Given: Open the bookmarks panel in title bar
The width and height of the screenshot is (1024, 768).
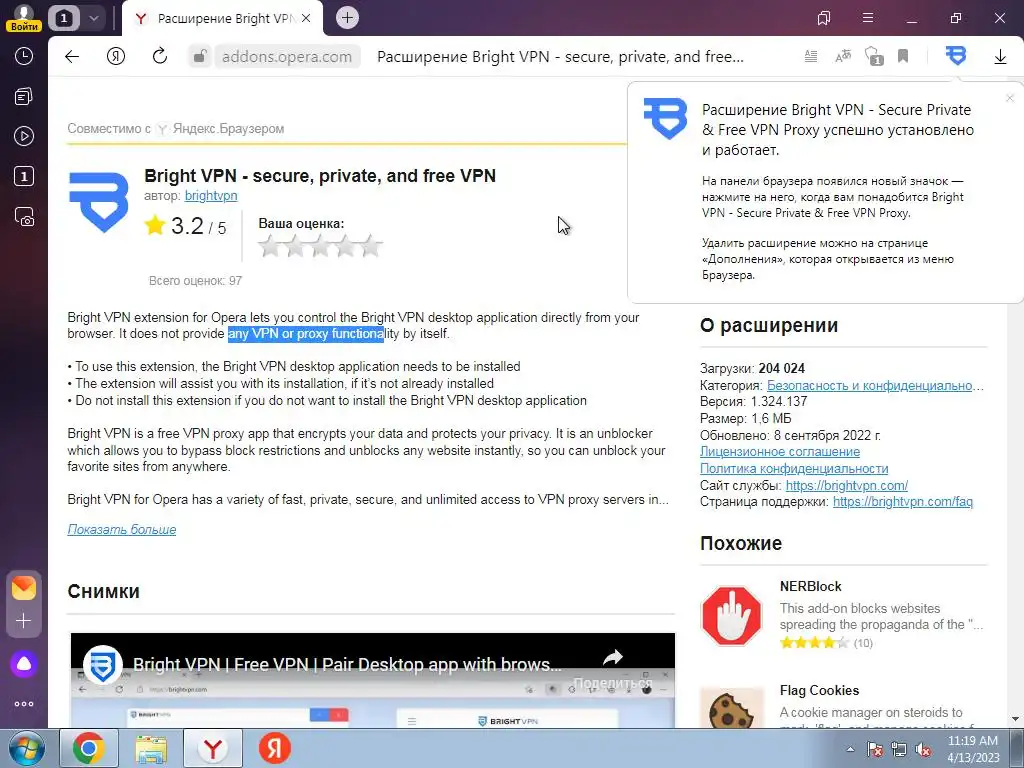Looking at the screenshot, I should click(824, 18).
